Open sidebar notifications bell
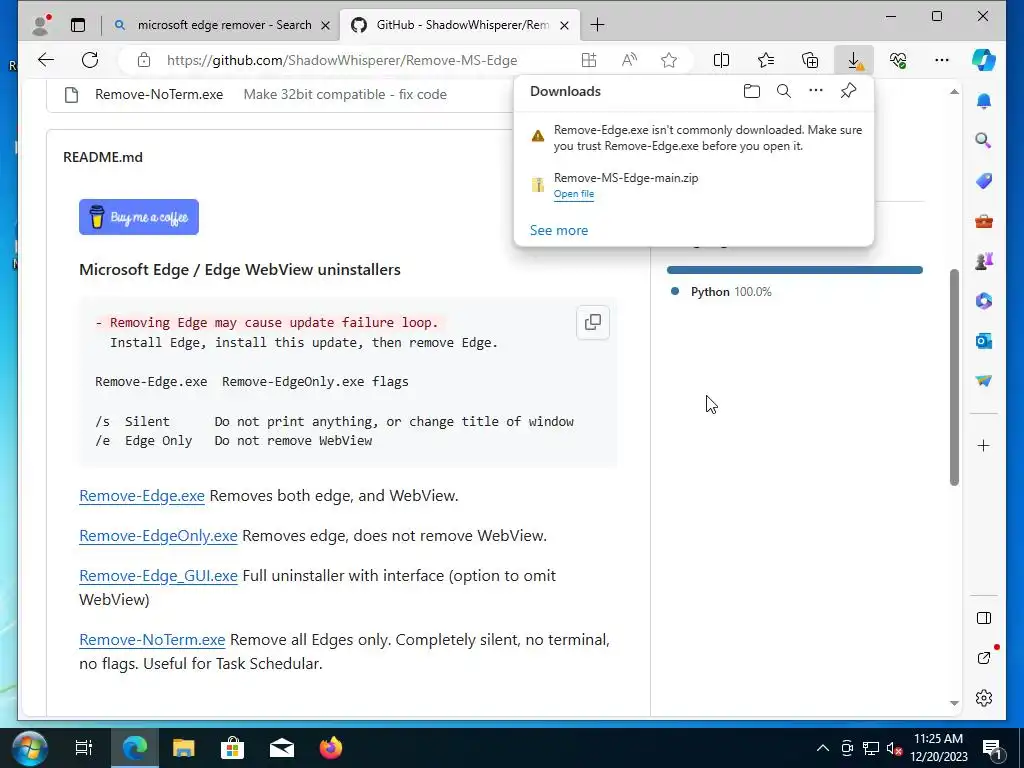 pyautogui.click(x=984, y=101)
